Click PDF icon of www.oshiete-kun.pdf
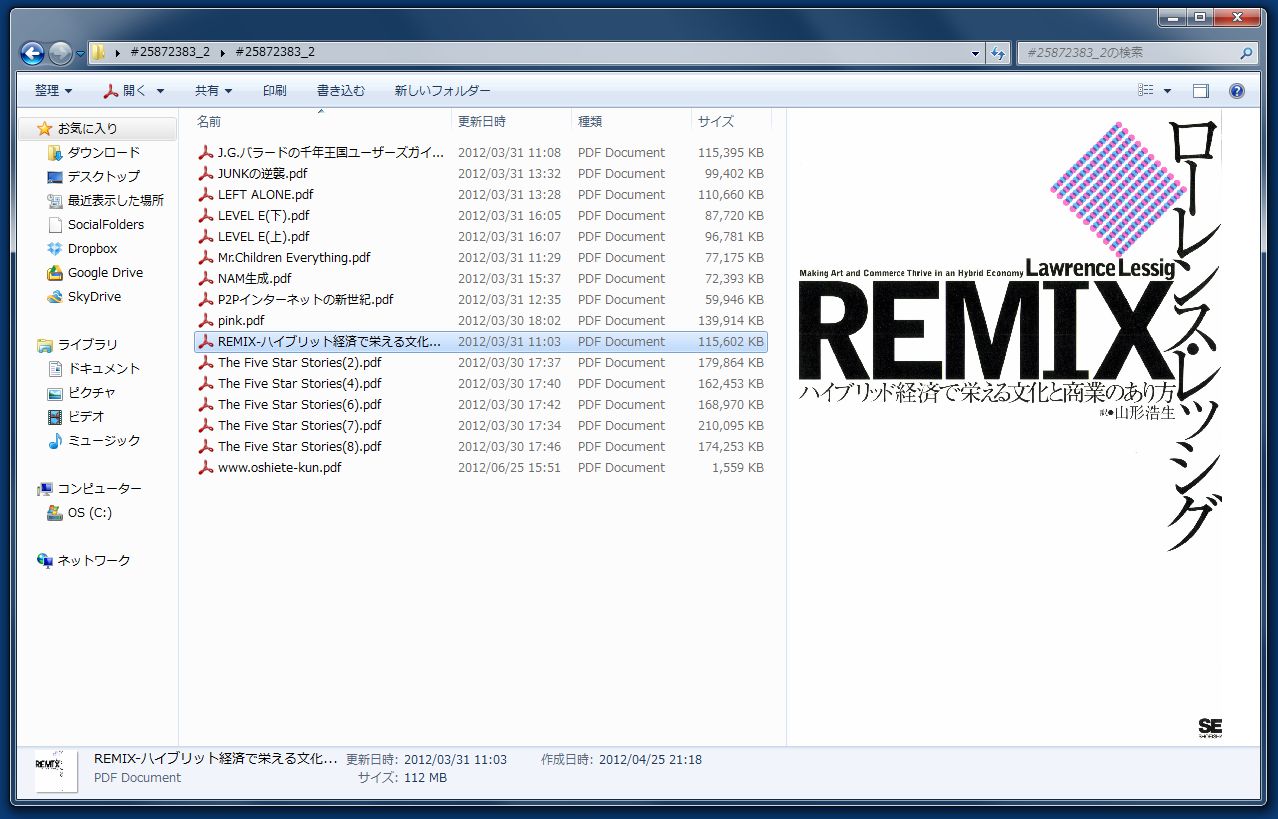Screen dimensions: 1278x819 tap(206, 467)
